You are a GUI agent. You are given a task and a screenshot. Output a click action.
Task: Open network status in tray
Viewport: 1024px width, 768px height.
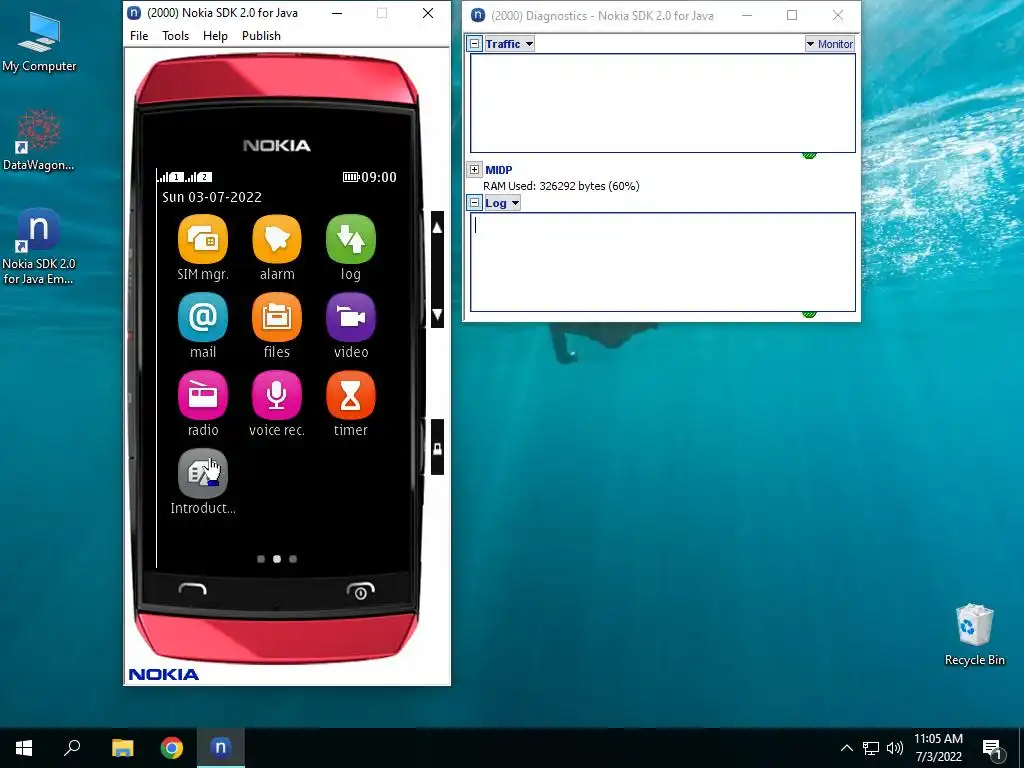tap(871, 748)
